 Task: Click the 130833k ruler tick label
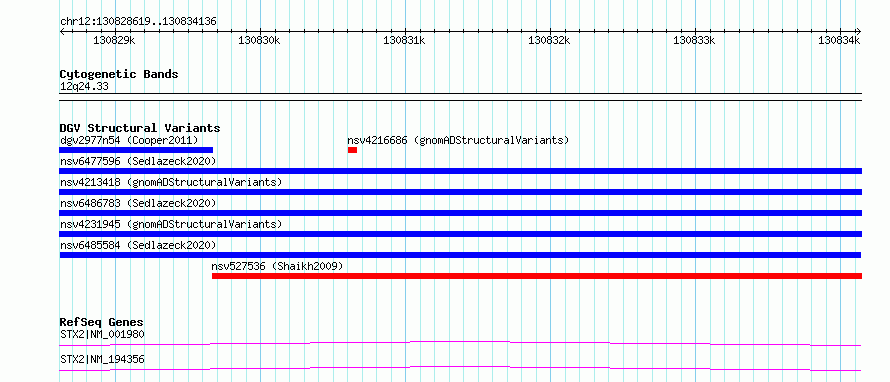[695, 40]
